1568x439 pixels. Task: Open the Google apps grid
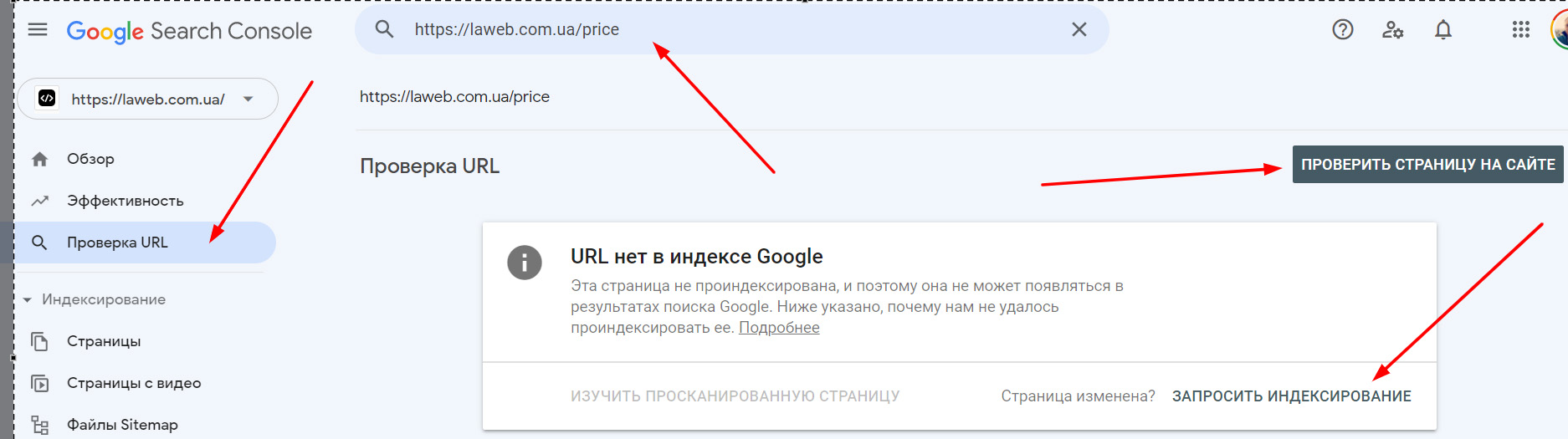click(1521, 30)
